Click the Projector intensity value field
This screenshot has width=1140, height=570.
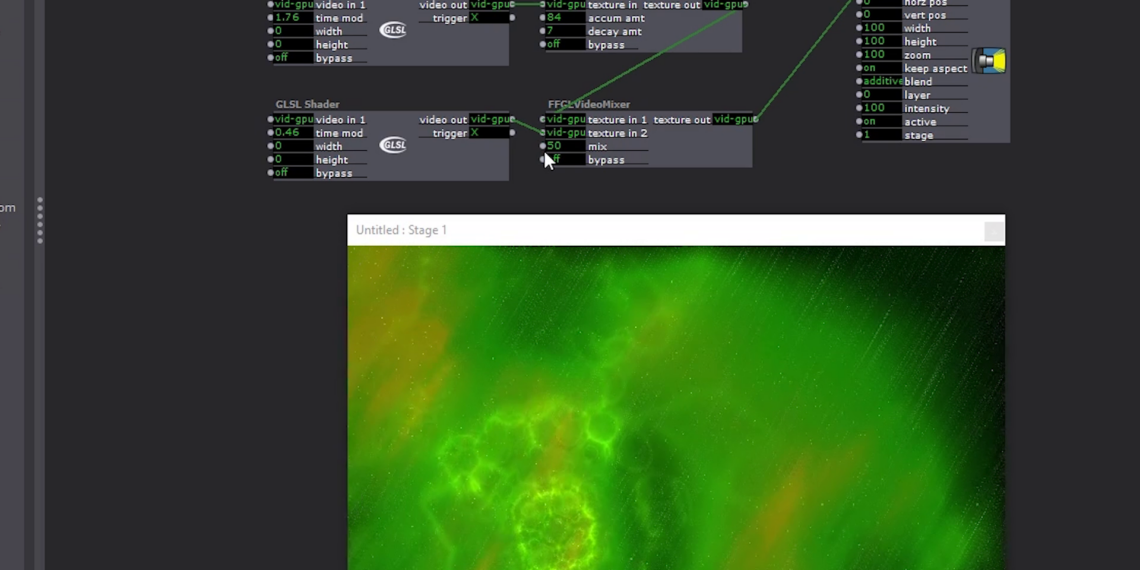pos(881,108)
